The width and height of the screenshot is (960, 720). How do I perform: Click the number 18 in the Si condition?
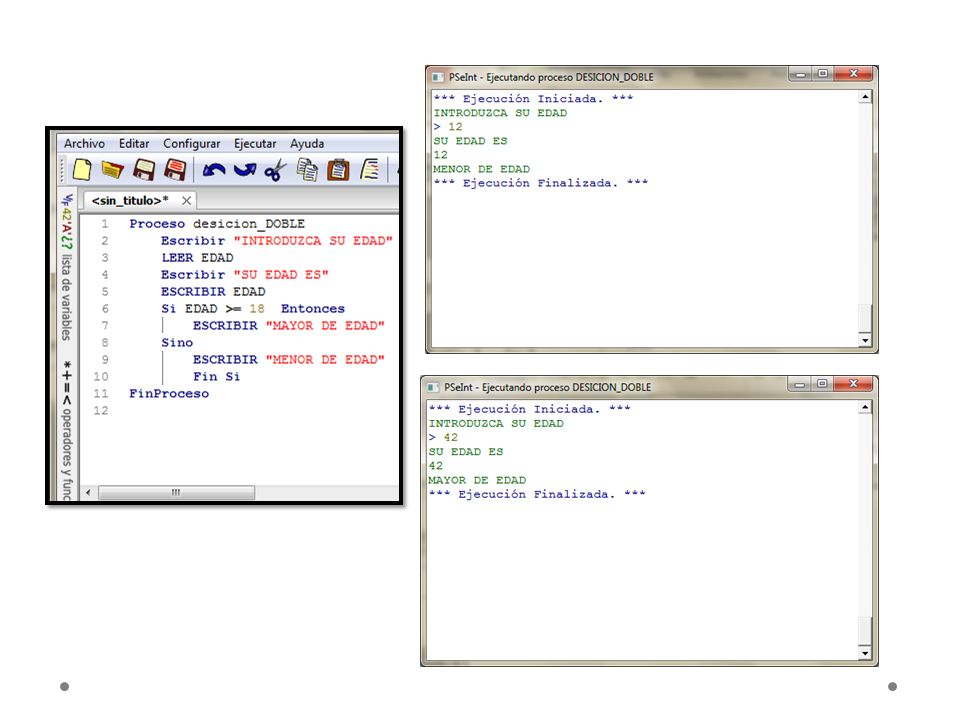[257, 309]
